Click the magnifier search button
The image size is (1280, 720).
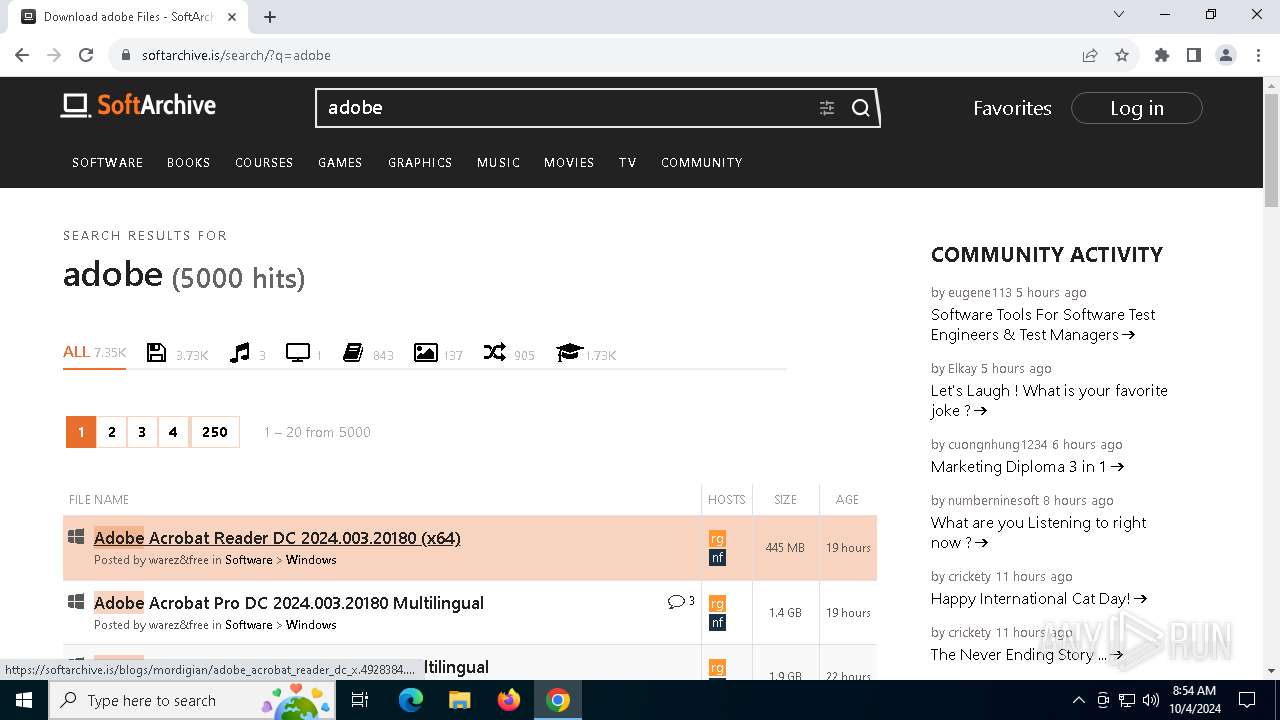pyautogui.click(x=860, y=108)
